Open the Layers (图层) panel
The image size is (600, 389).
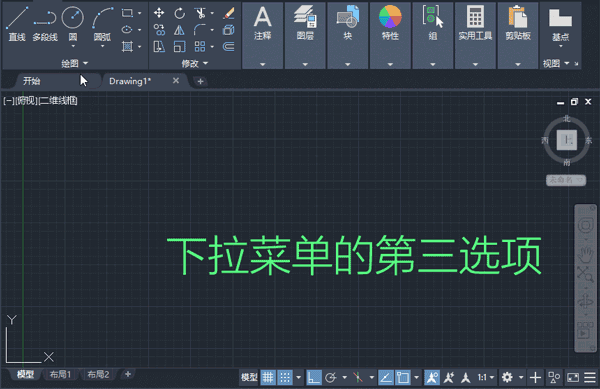[x=305, y=35]
